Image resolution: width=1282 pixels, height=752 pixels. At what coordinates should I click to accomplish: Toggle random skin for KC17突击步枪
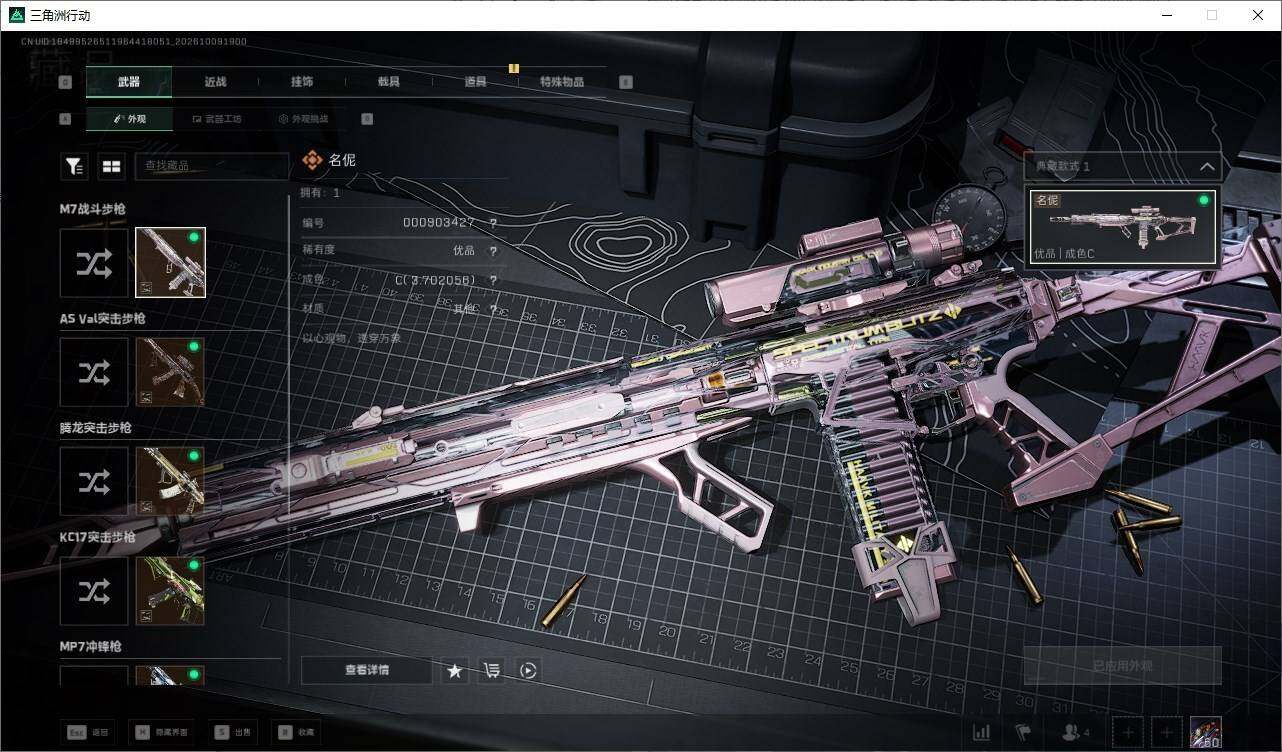[x=94, y=591]
